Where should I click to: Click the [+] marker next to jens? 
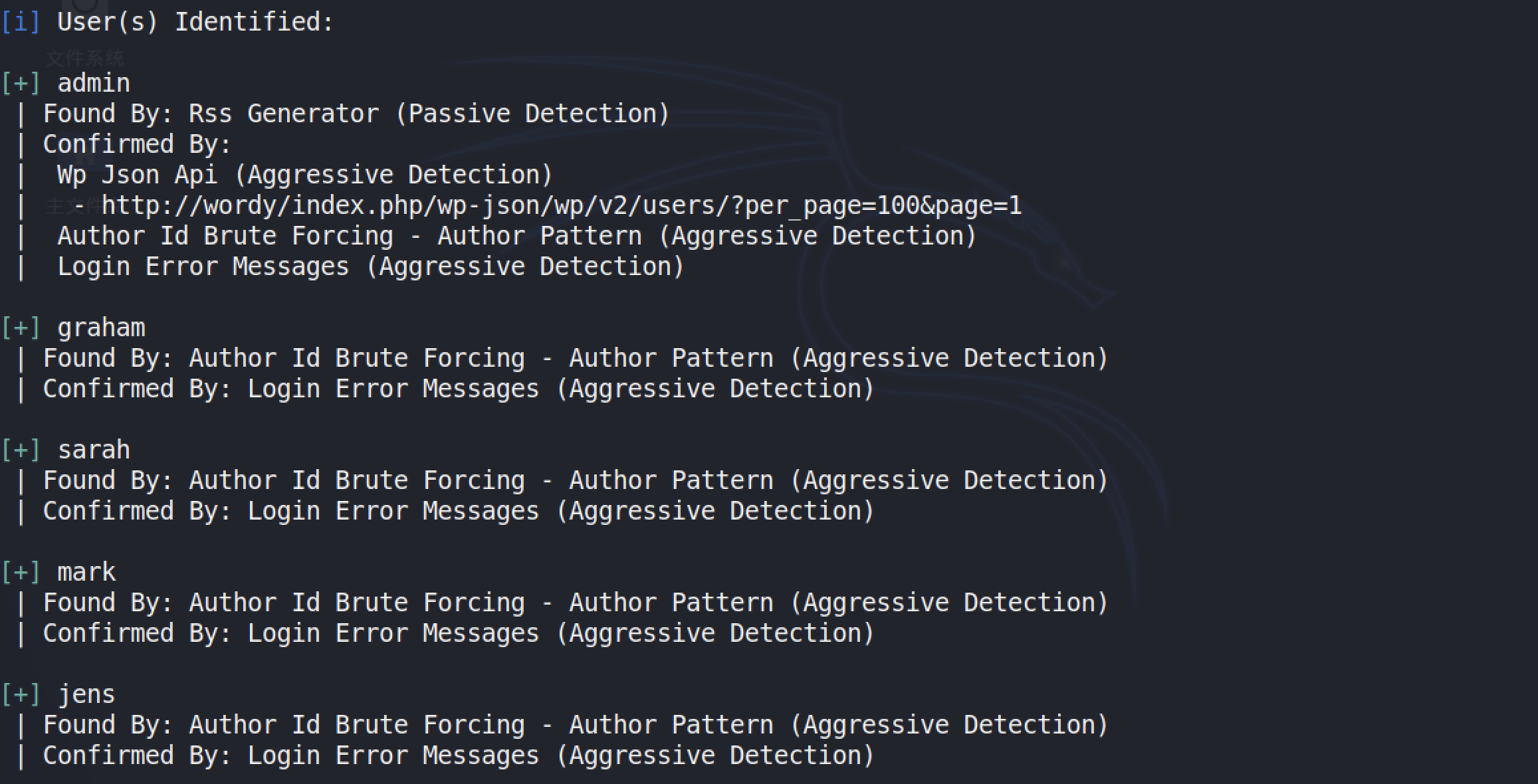[21, 695]
